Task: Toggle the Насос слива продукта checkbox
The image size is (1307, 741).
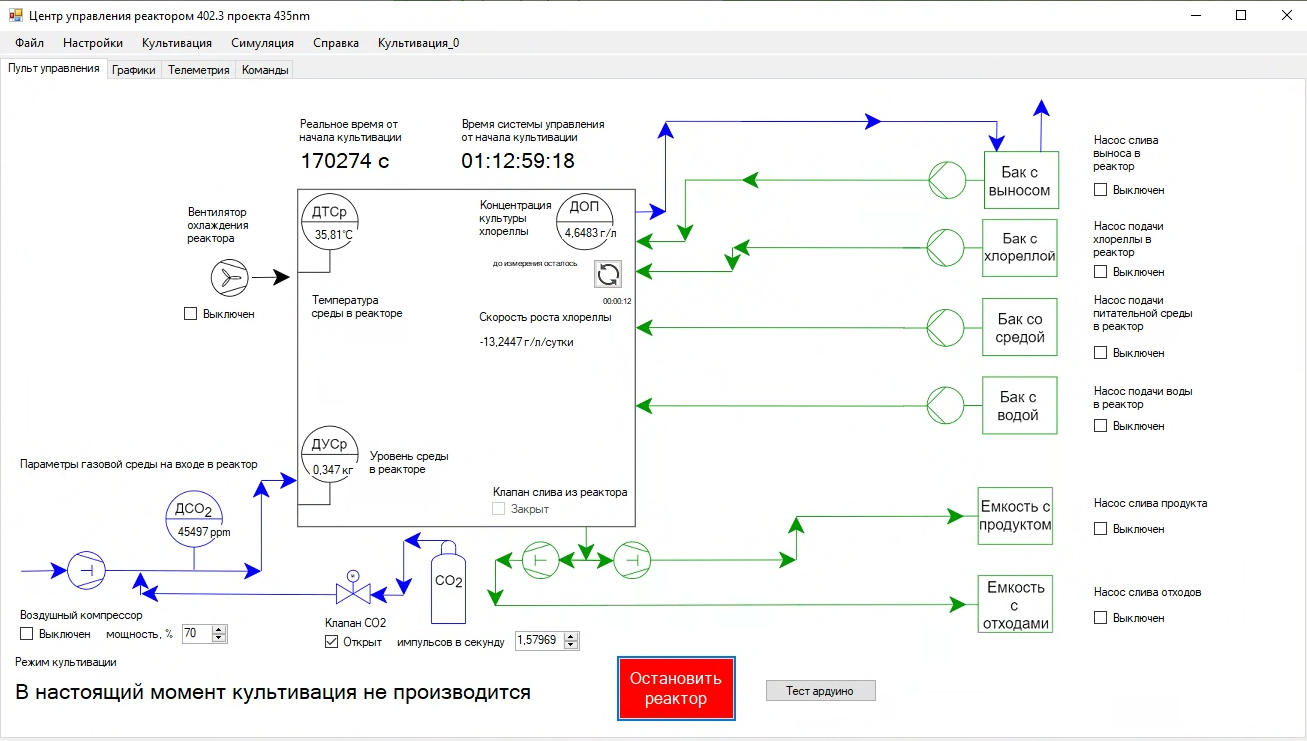Action: pos(1101,529)
